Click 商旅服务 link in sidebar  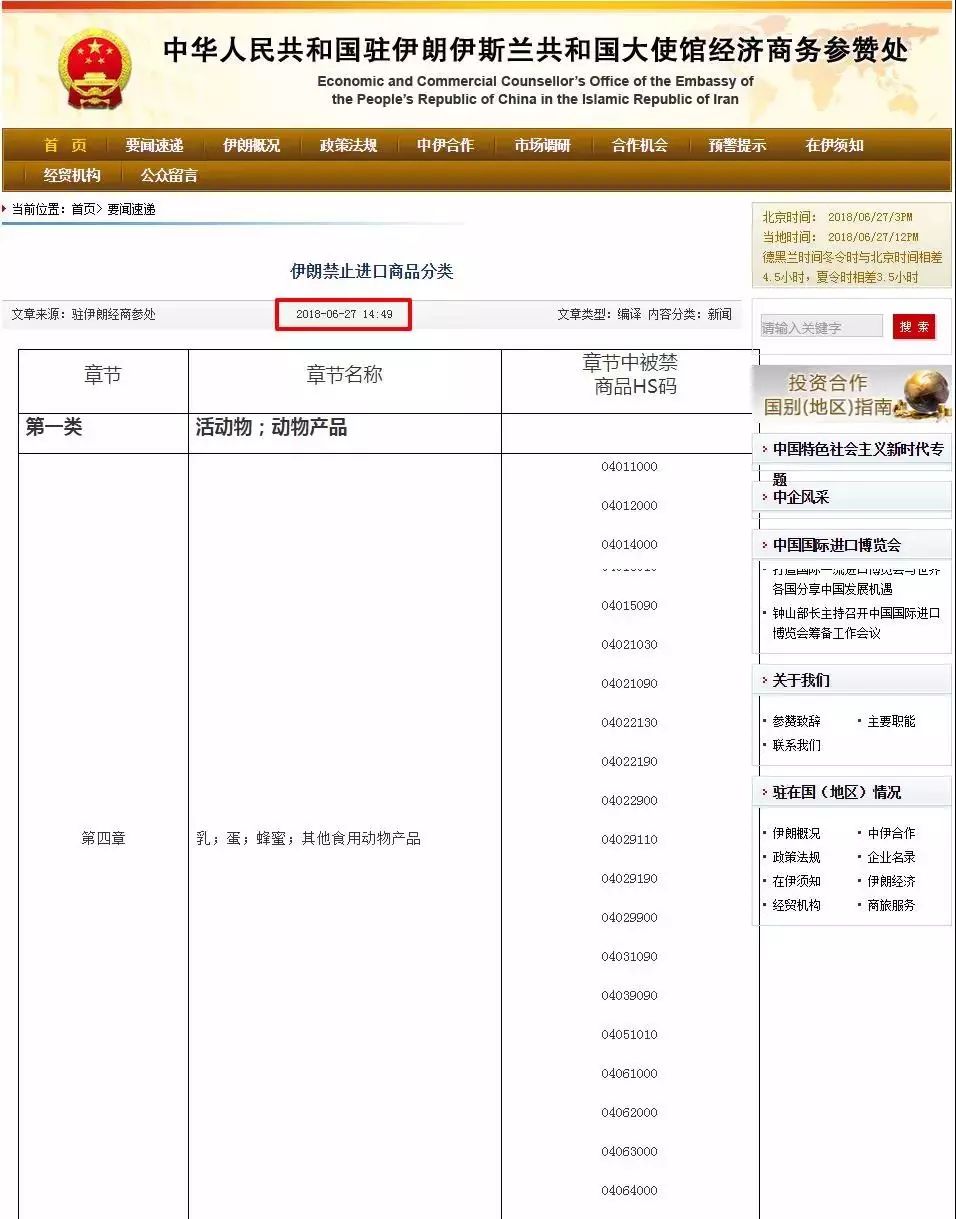point(891,905)
